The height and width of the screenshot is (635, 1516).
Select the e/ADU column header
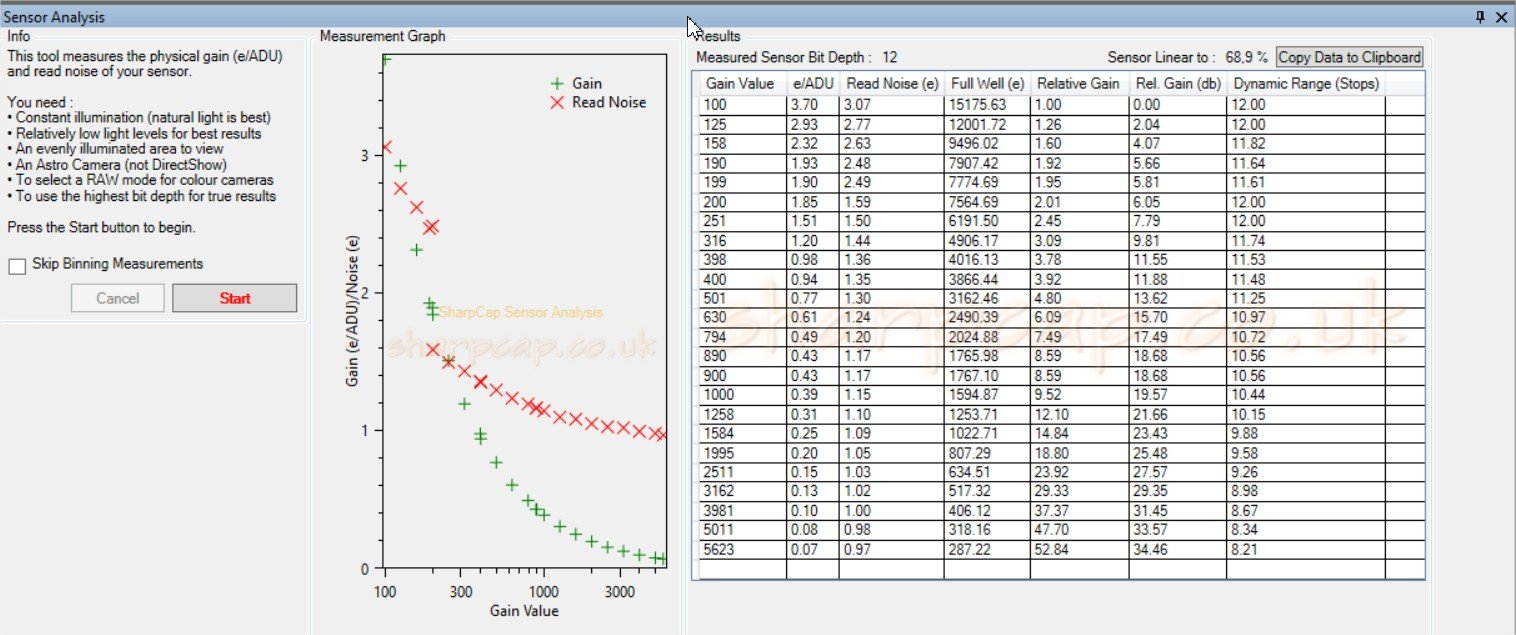[x=813, y=83]
